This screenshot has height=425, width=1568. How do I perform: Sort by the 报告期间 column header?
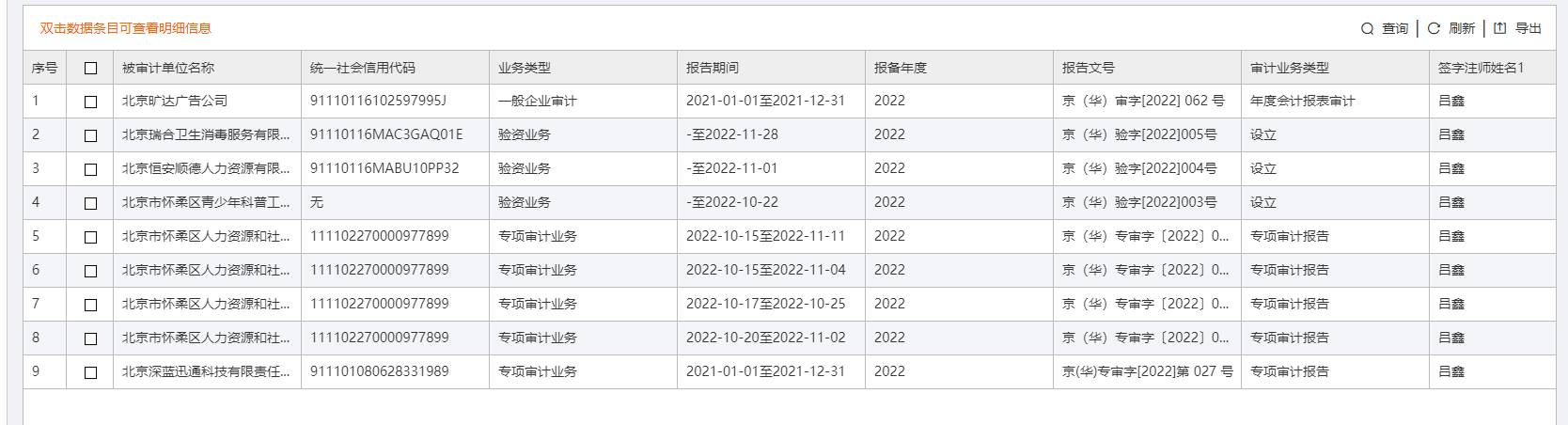click(713, 68)
